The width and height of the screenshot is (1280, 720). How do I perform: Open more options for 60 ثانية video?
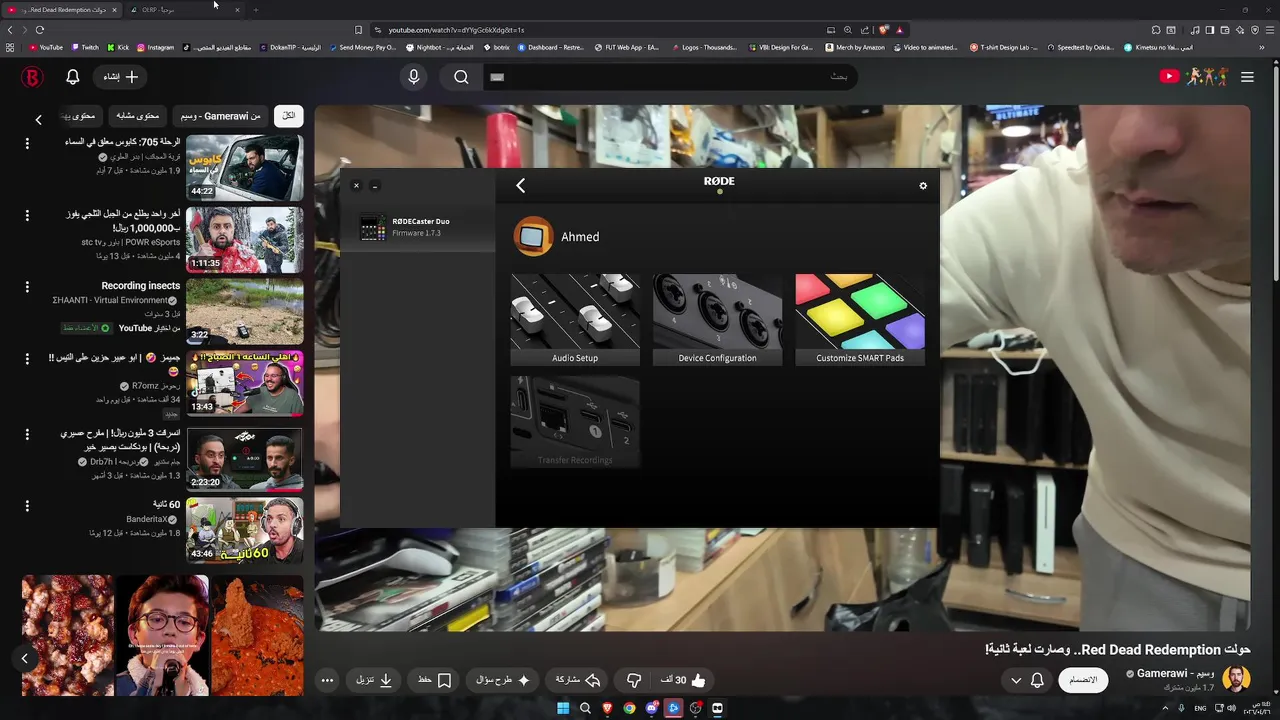tap(27, 506)
